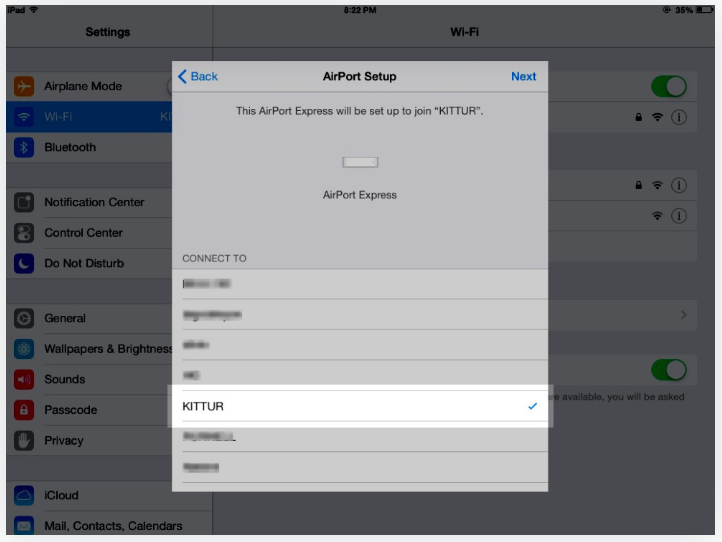Screen dimensions: 722x542
Task: Choose first blurred network under Connect To
Action: (x=360, y=284)
